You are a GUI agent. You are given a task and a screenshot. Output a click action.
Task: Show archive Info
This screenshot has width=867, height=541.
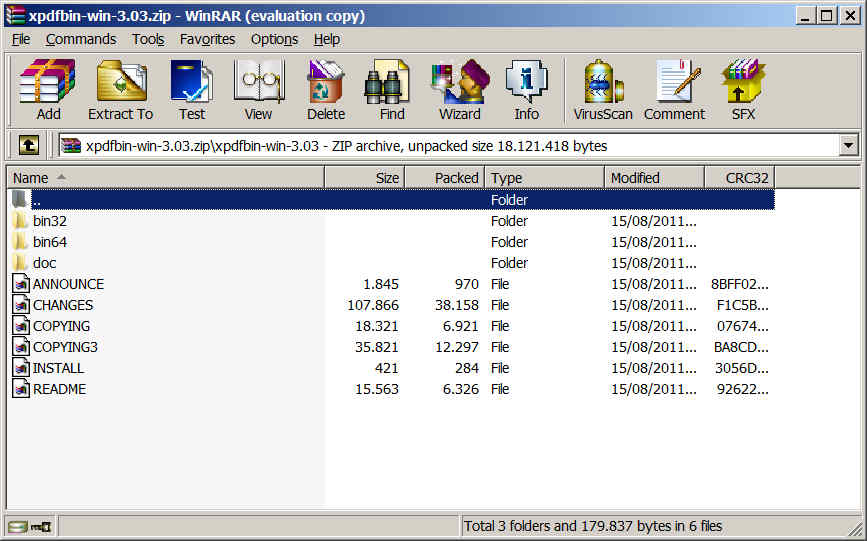coord(526,91)
